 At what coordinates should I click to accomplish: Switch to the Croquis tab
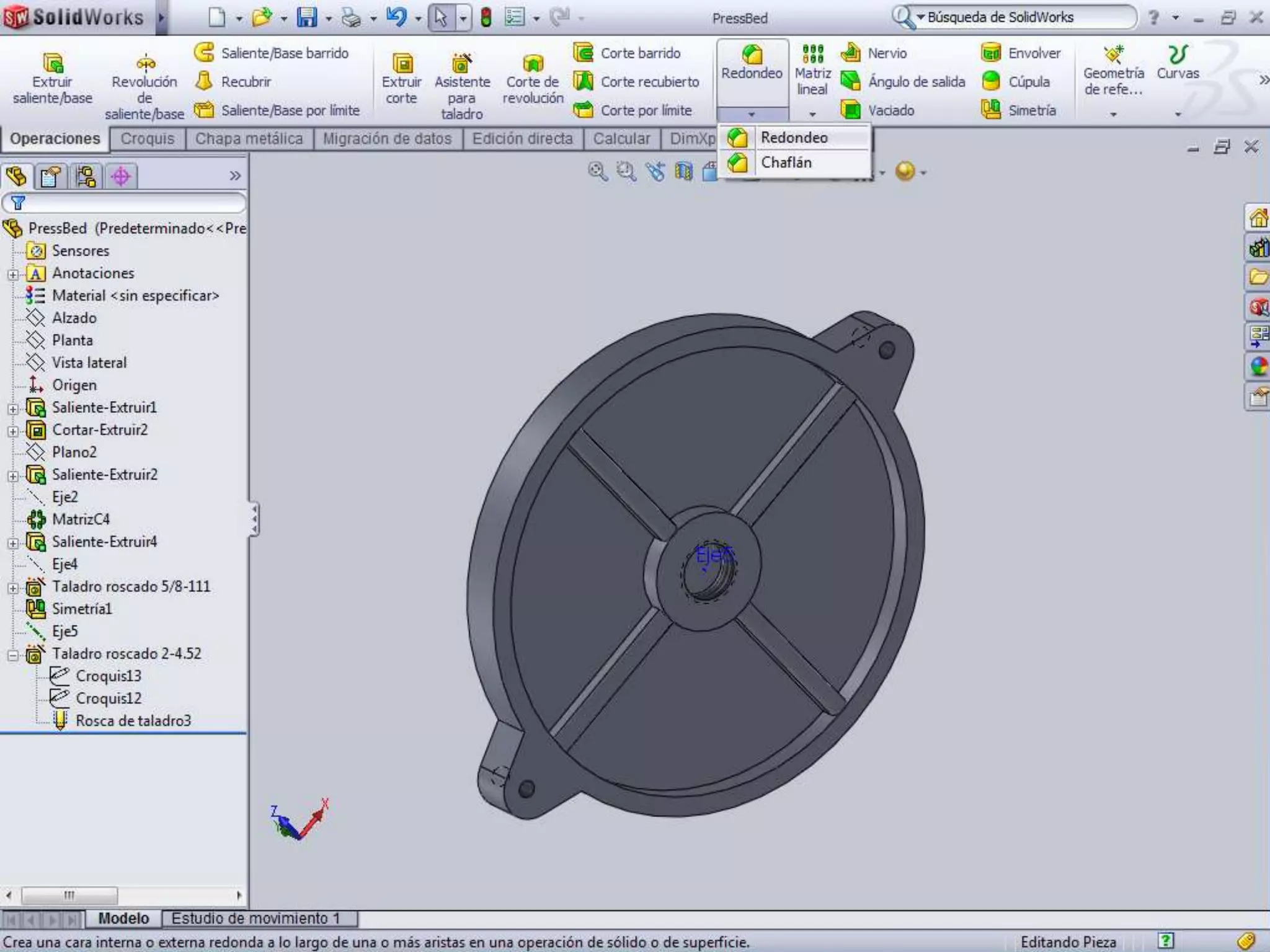pyautogui.click(x=148, y=139)
